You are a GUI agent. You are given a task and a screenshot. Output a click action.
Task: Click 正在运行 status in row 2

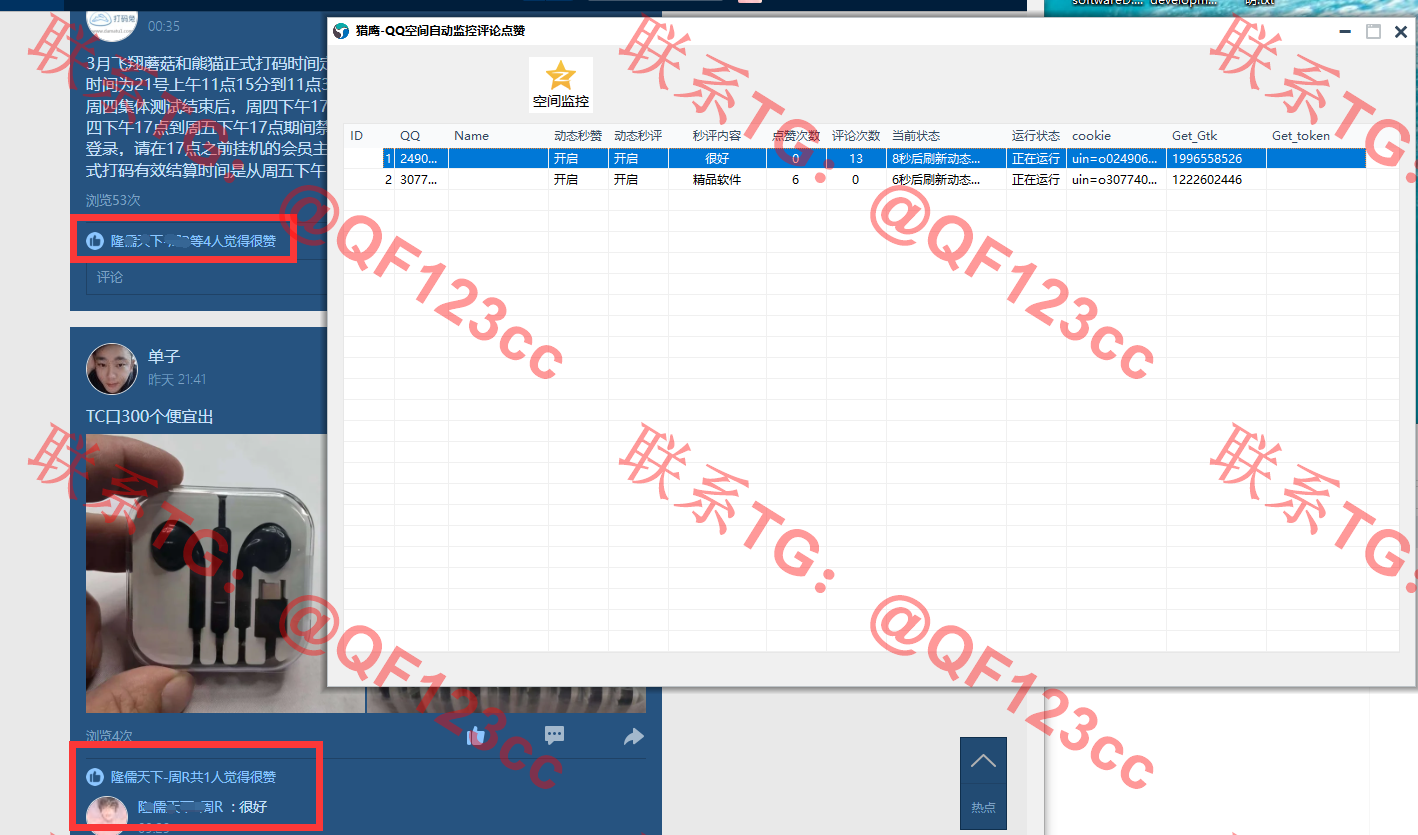(1036, 180)
